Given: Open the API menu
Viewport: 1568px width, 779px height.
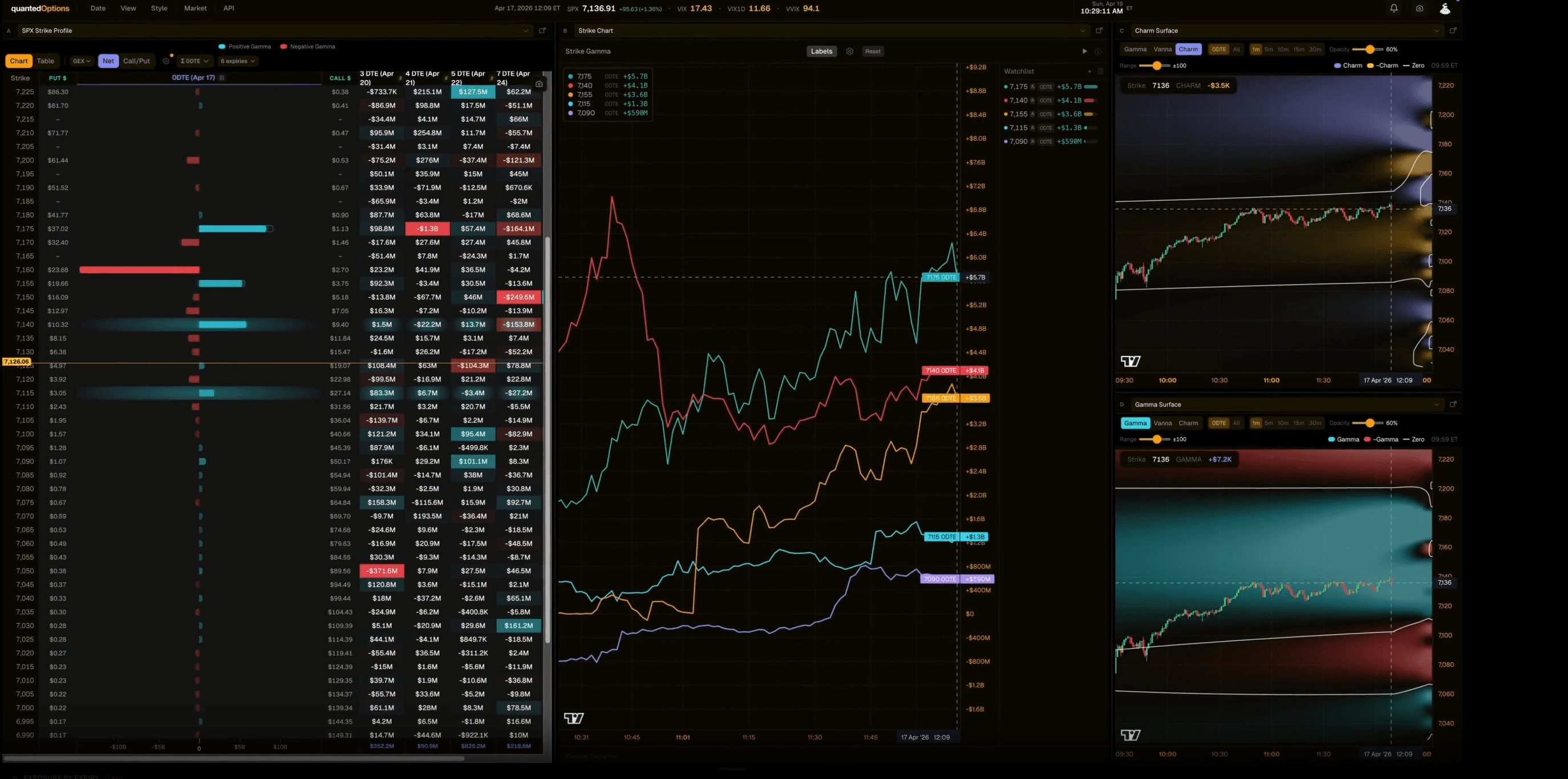Looking at the screenshot, I should tap(229, 9).
